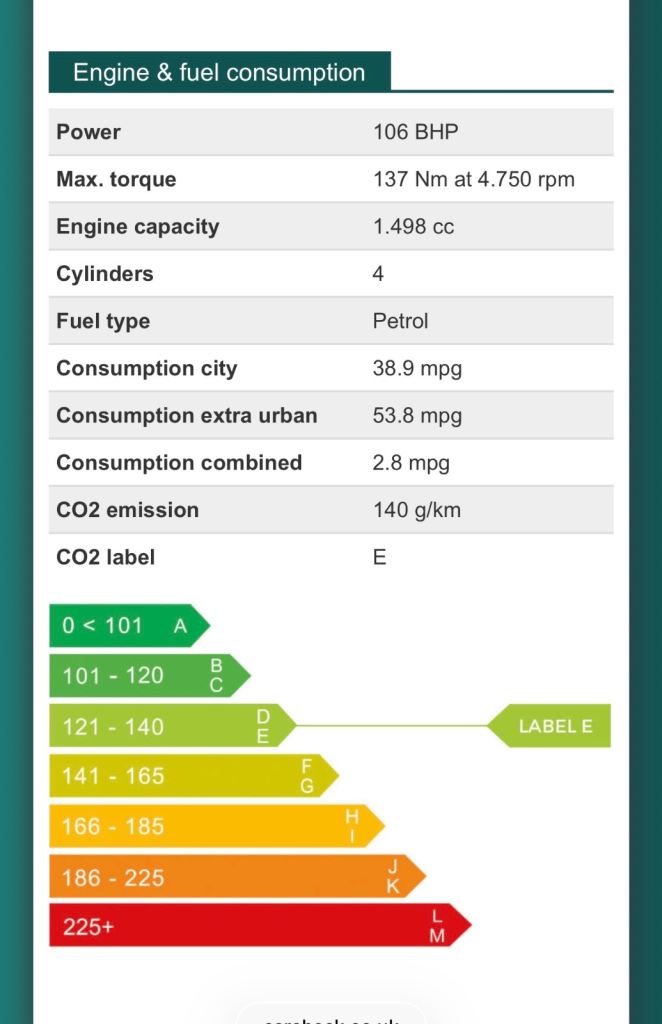Select the 53.8 mpg extra urban value
Viewport: 662px width, 1024px height.
[417, 415]
